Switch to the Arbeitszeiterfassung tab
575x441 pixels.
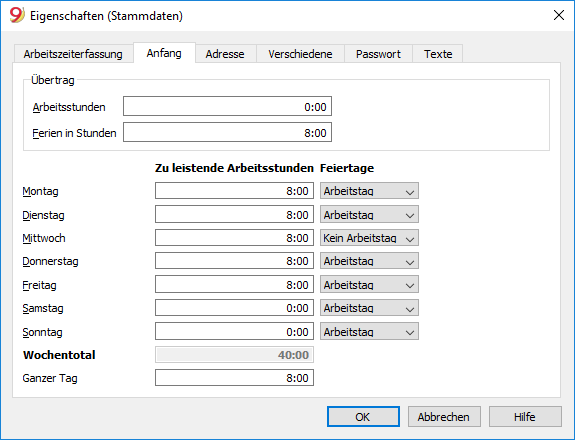coord(73,54)
